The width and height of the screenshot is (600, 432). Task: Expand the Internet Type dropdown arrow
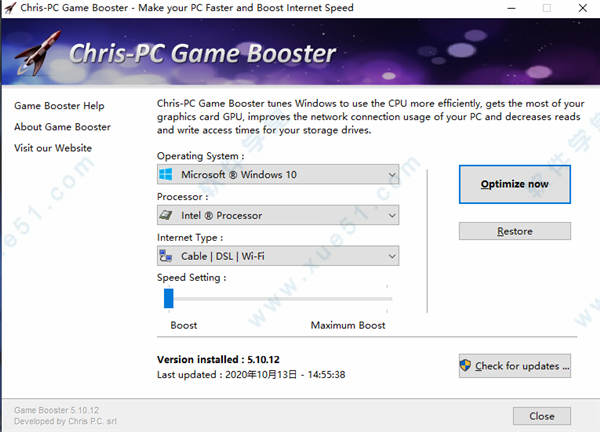coord(391,256)
